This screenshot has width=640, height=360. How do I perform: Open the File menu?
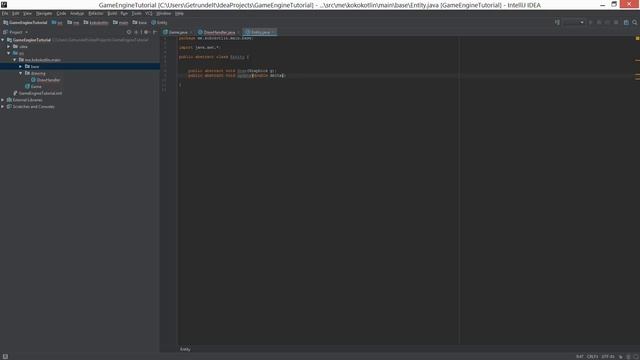[5, 13]
